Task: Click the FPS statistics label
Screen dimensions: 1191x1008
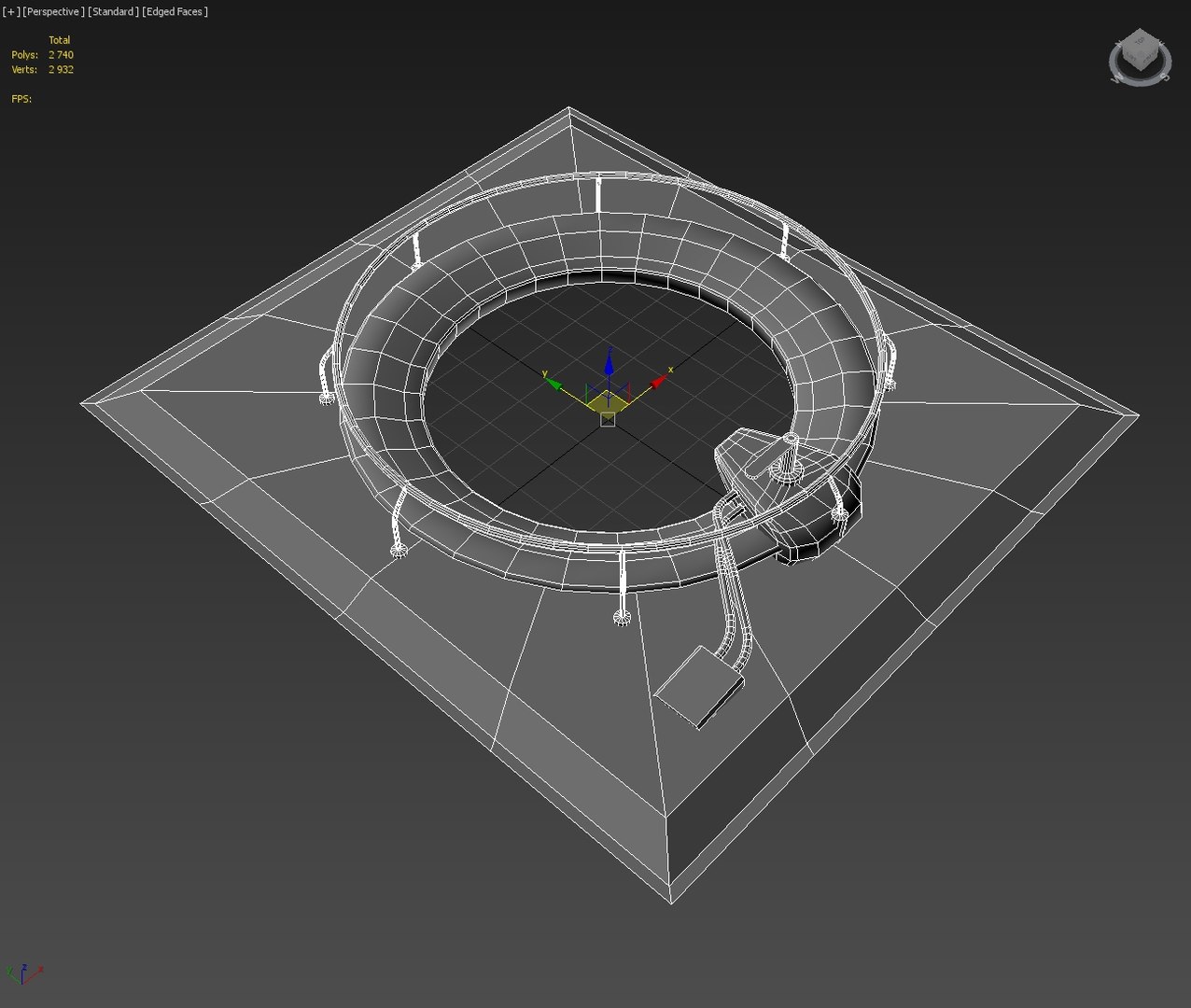Action: [x=21, y=99]
